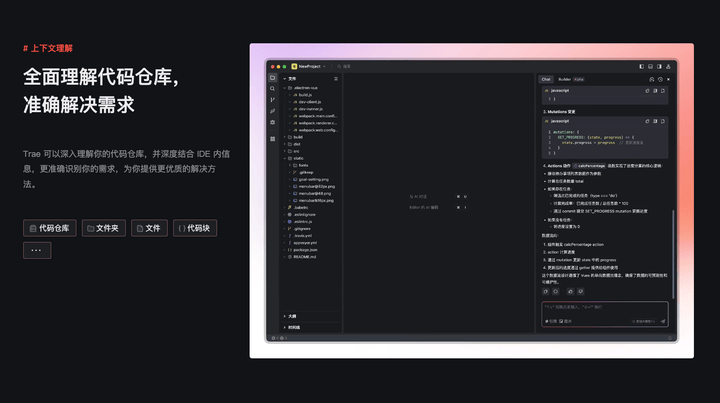The width and height of the screenshot is (720, 403).
Task: Open dev-runner.js in file tree
Action: (310, 109)
